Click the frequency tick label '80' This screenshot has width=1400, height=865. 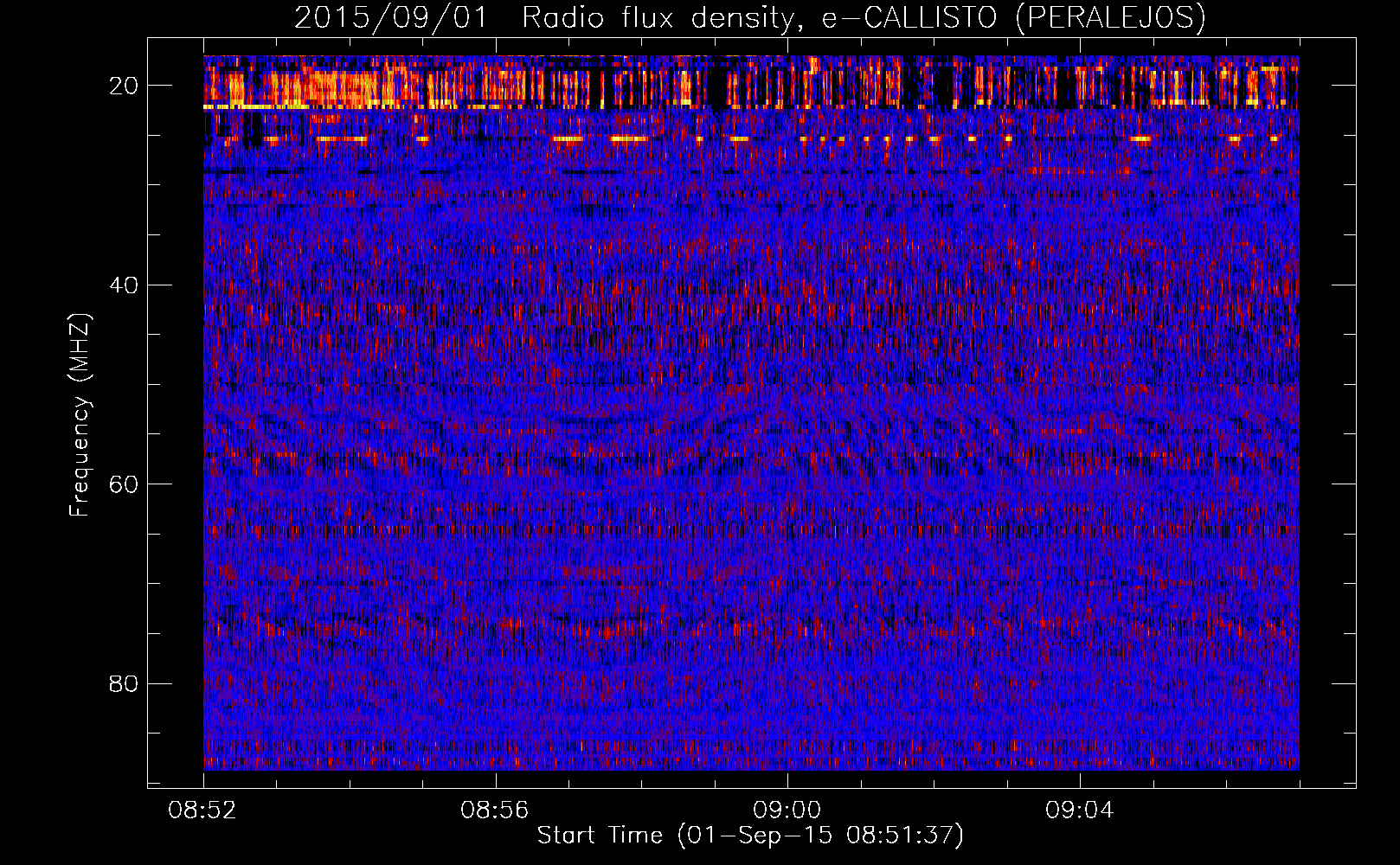click(125, 684)
